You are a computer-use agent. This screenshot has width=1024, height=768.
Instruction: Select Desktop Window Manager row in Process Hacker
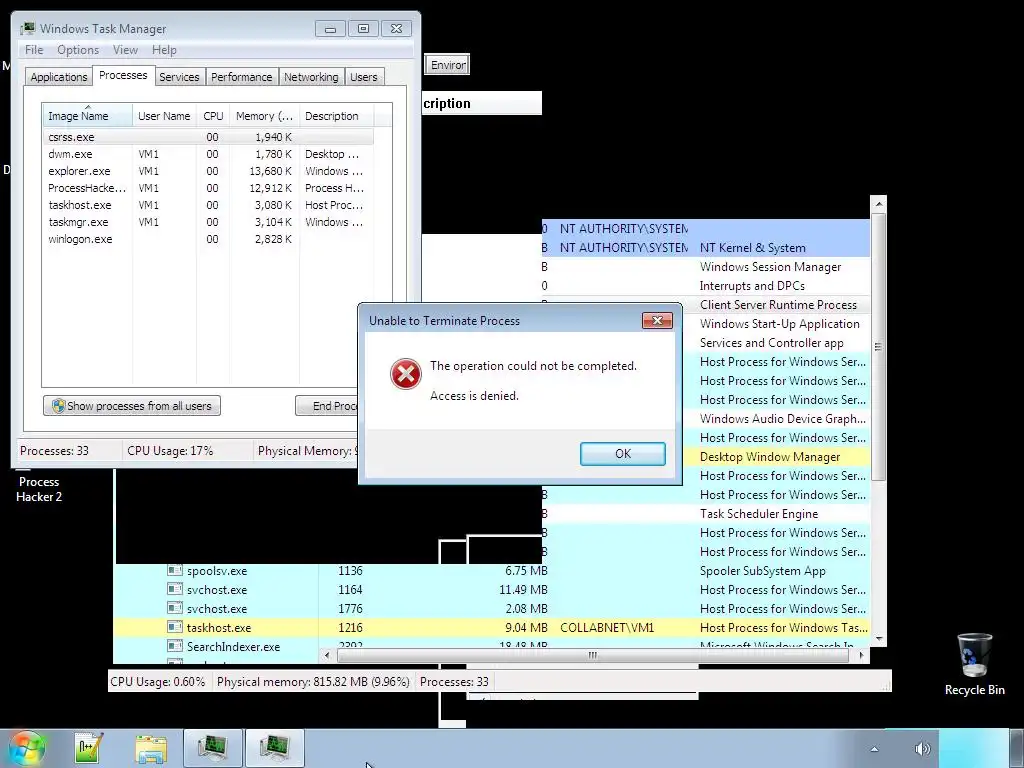pos(776,456)
